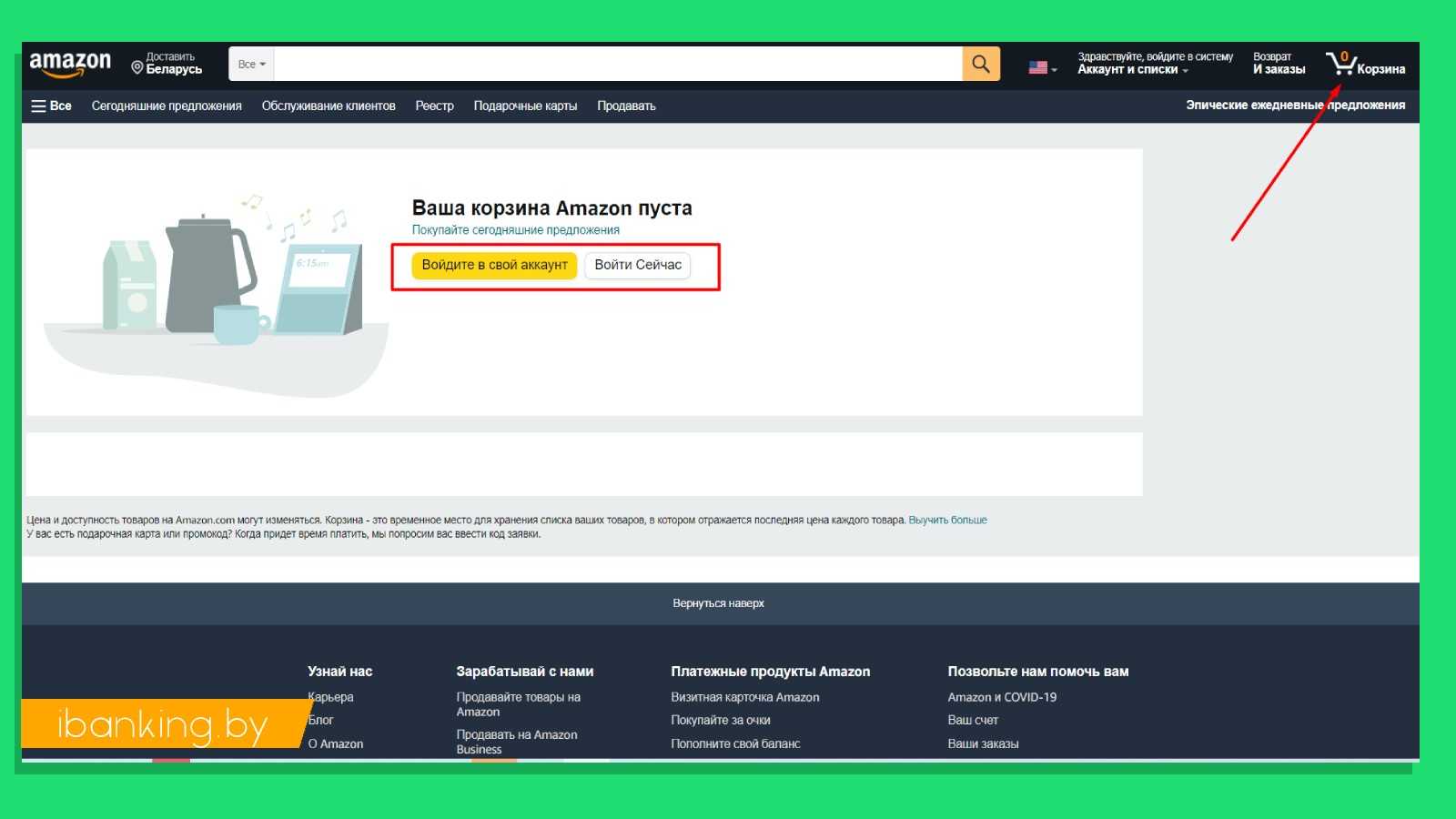Click the US flag language icon
1456x819 pixels.
(x=1038, y=67)
